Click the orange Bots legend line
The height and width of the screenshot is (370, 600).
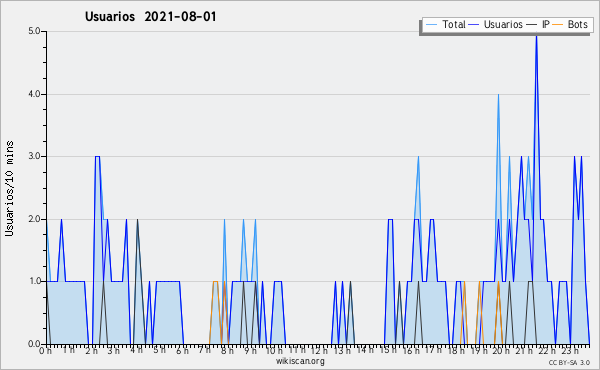coord(558,24)
